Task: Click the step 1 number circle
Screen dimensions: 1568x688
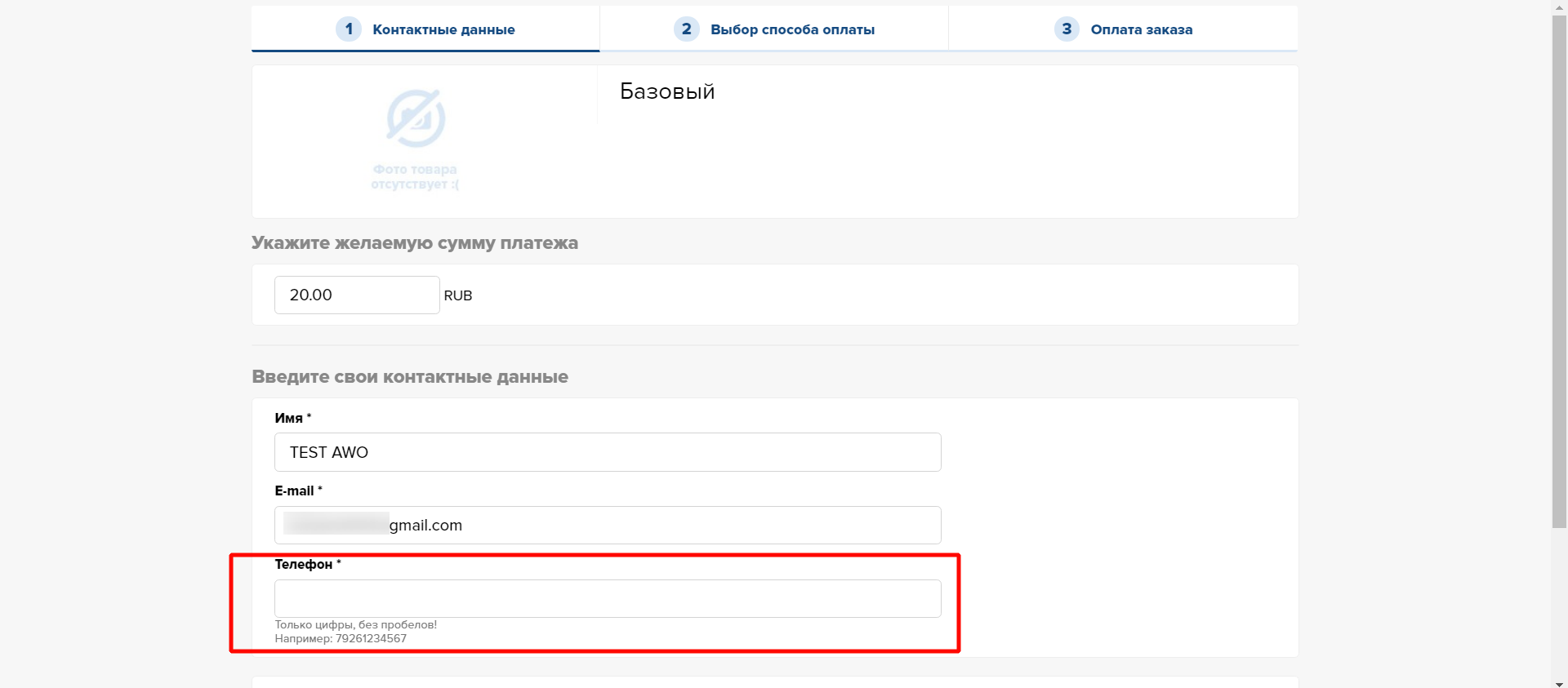Action: coord(349,29)
